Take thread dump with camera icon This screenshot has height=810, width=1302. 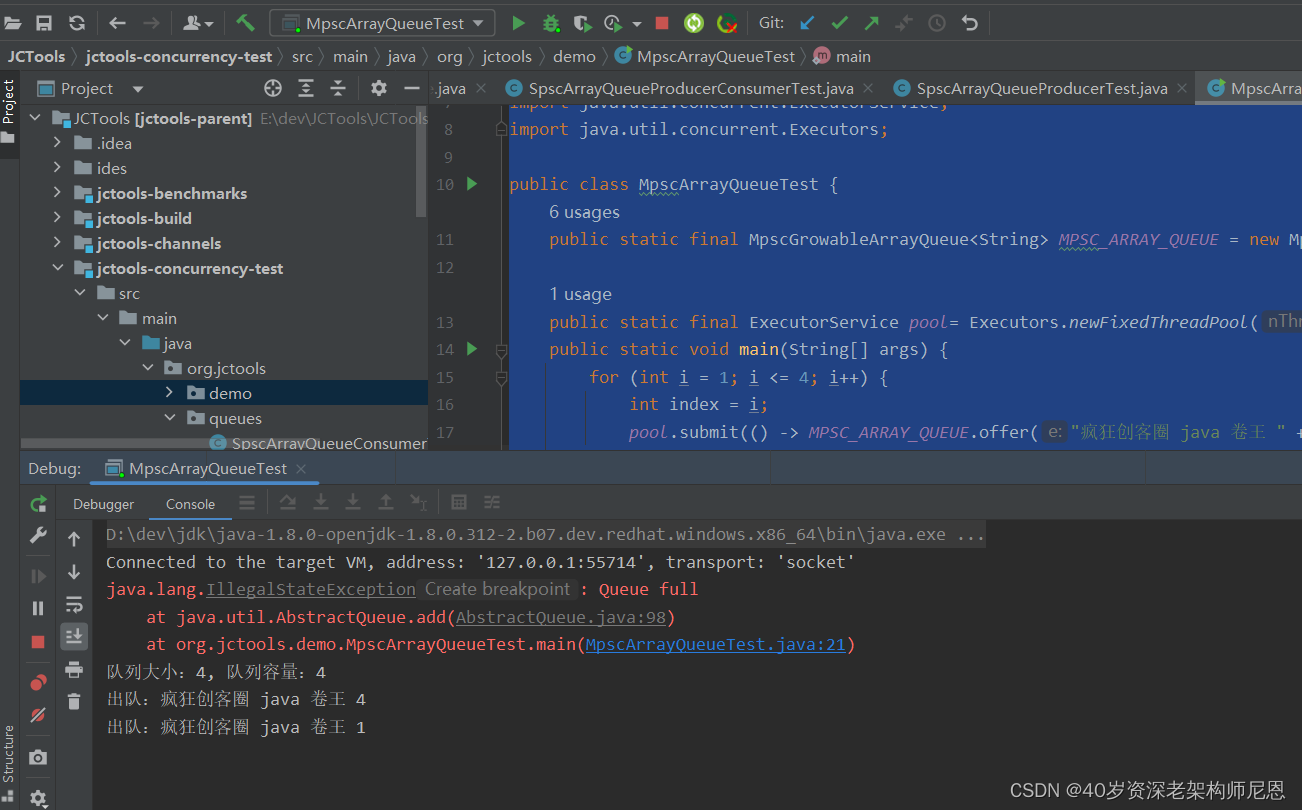(38, 757)
